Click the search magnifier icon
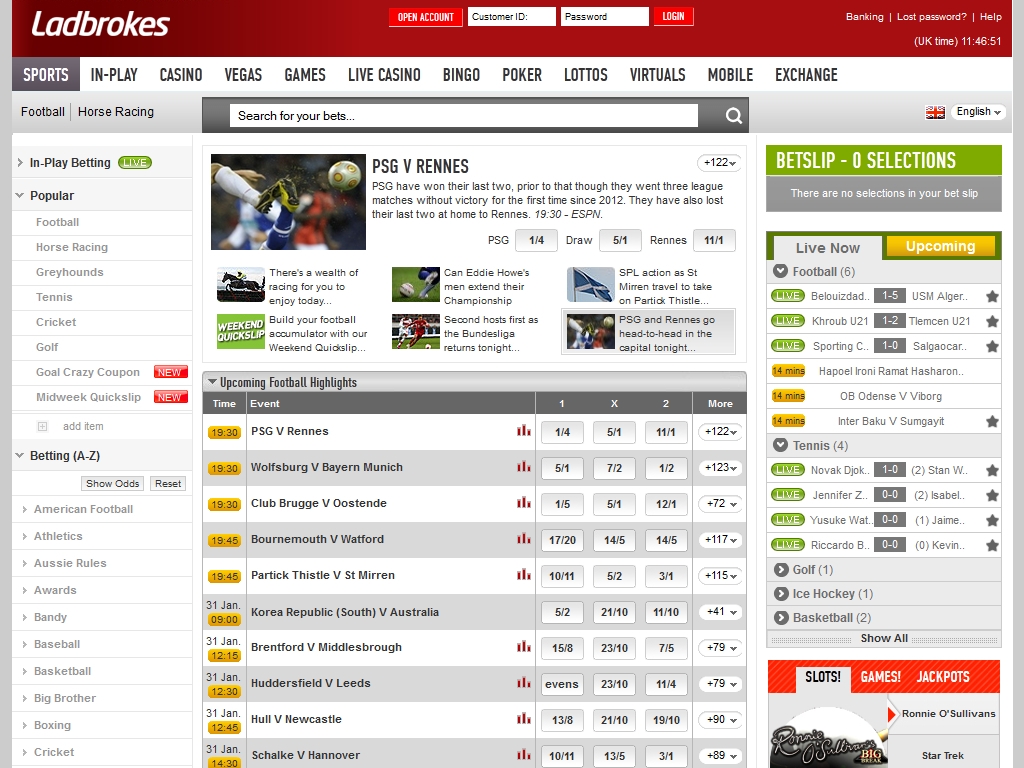This screenshot has width=1024, height=768. coord(733,116)
